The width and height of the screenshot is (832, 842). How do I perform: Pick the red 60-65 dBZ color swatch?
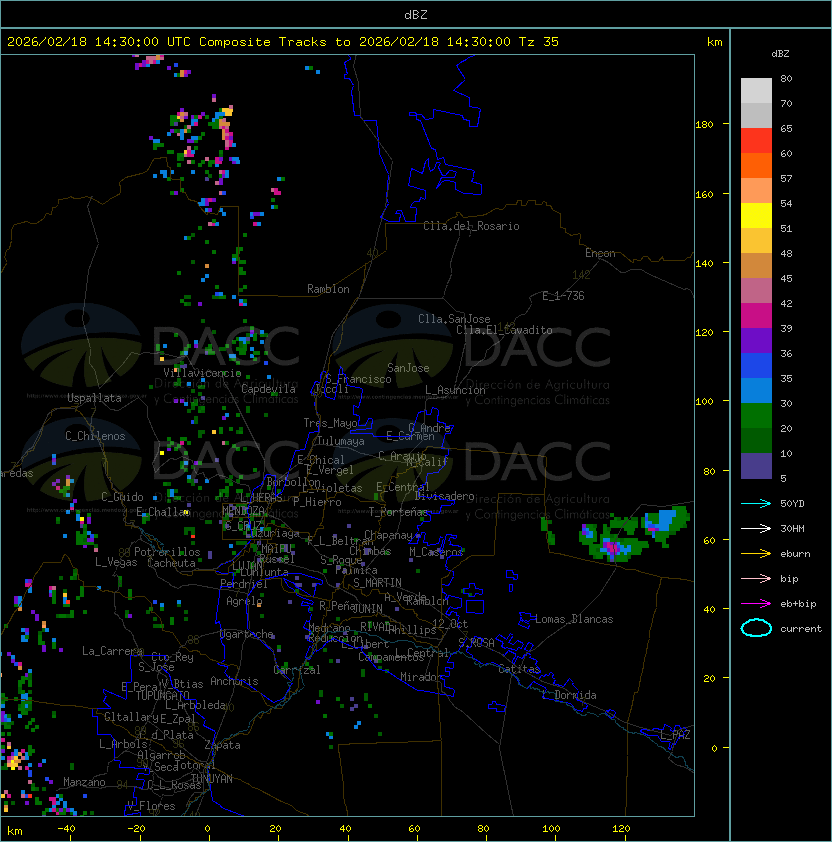[756, 141]
